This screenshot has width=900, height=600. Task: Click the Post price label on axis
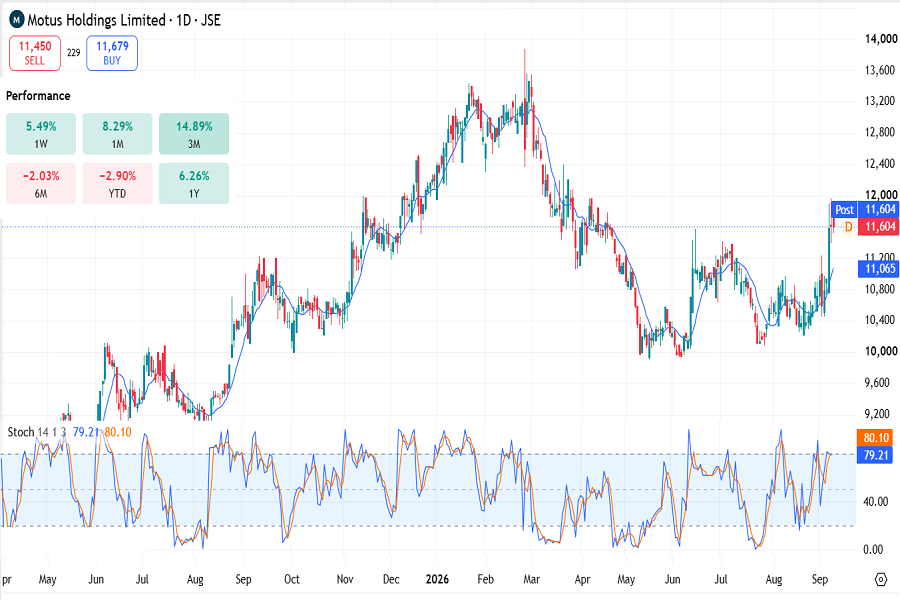844,210
